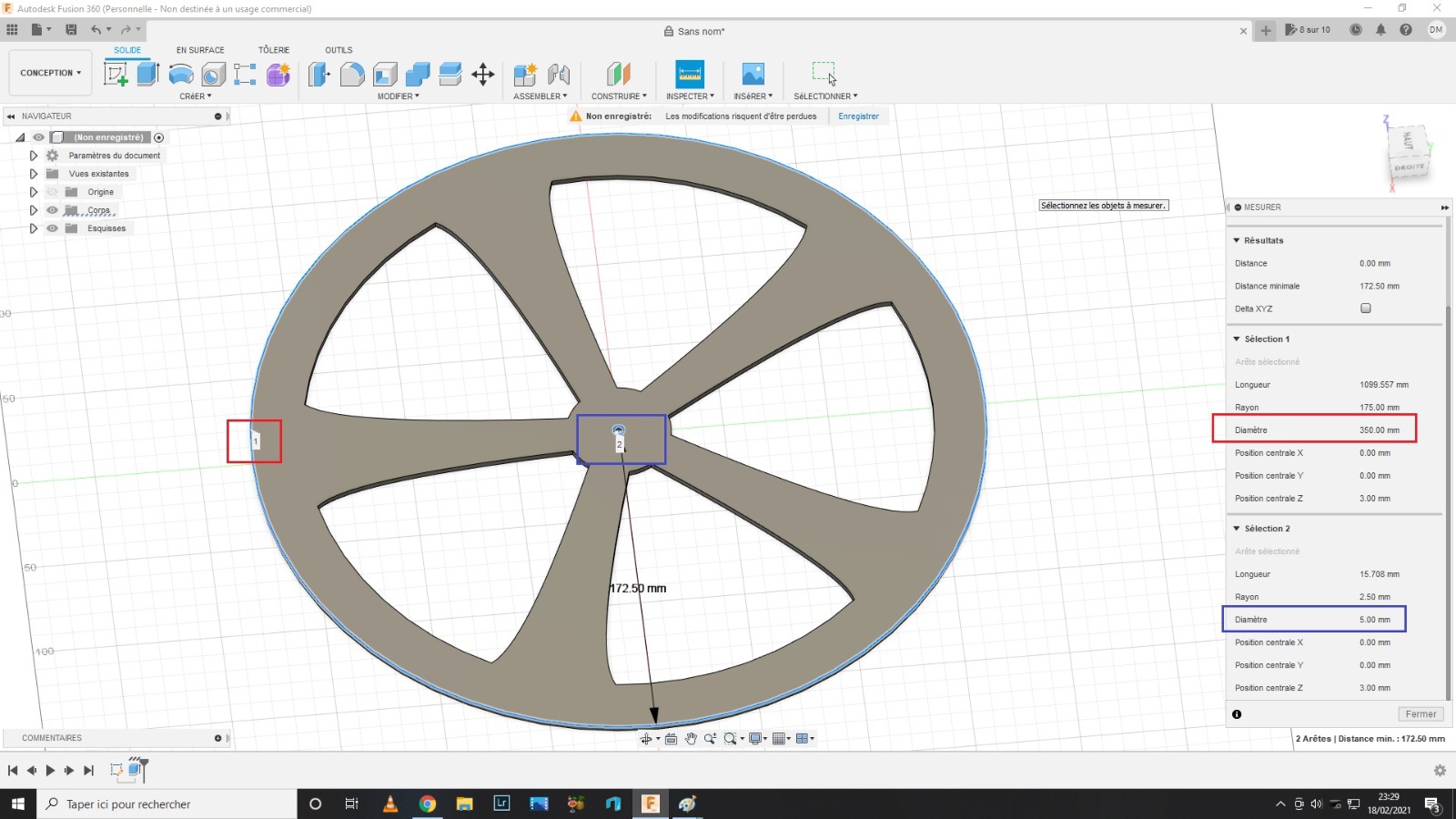Click the Enregistrer link

[858, 116]
